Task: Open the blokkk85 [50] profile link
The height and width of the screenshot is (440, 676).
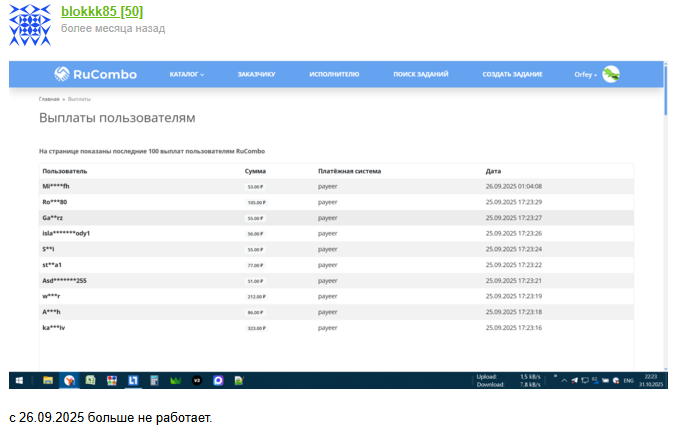Action: [102, 11]
